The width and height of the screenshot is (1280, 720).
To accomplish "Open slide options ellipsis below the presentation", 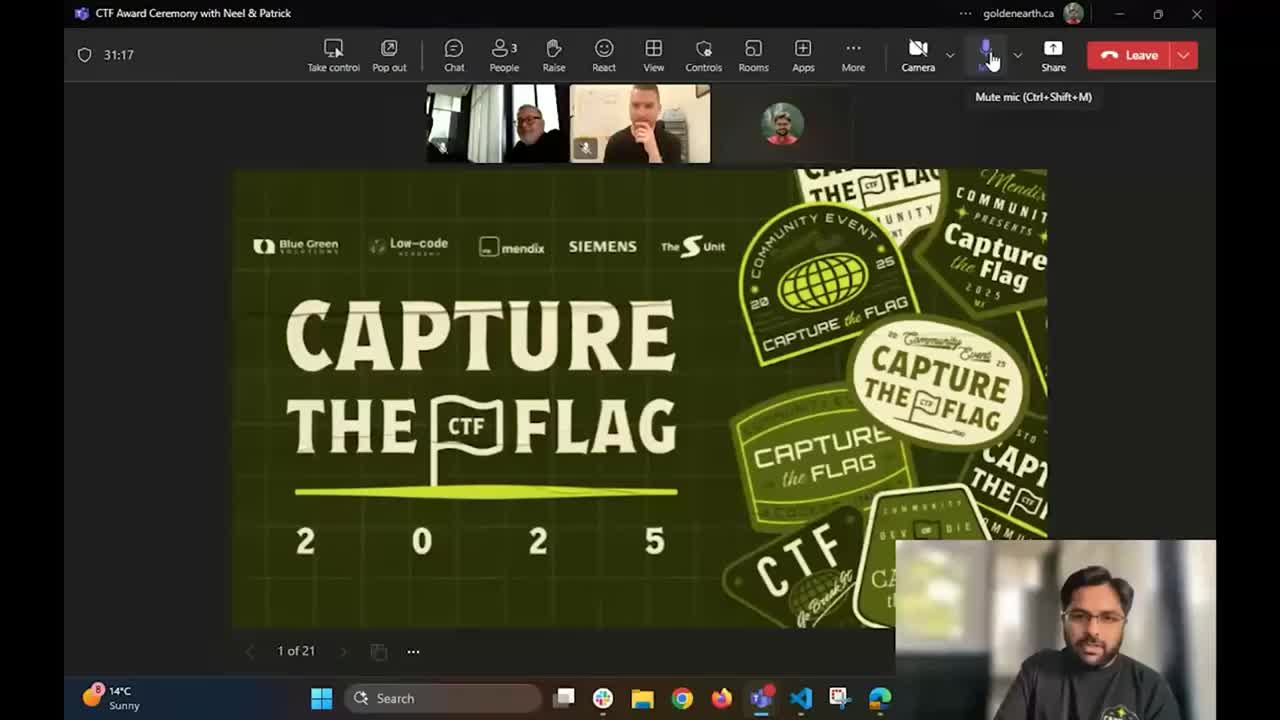I will 413,651.
